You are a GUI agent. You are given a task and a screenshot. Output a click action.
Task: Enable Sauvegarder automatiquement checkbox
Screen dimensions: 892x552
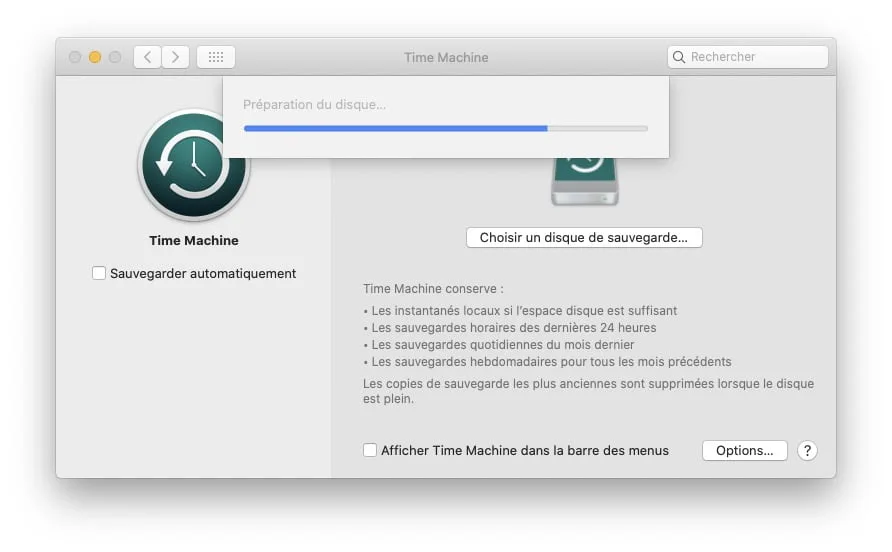point(99,273)
